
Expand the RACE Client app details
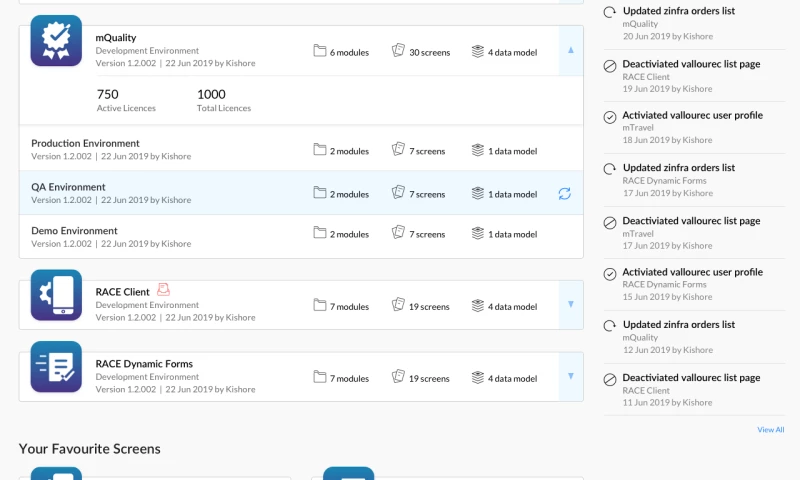click(570, 305)
